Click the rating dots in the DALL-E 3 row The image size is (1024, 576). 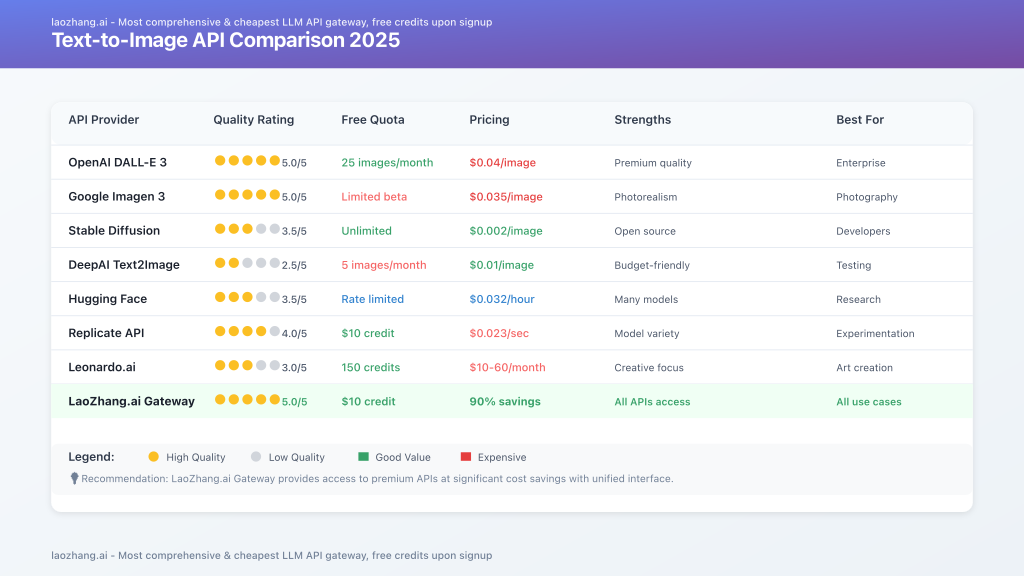coord(247,161)
